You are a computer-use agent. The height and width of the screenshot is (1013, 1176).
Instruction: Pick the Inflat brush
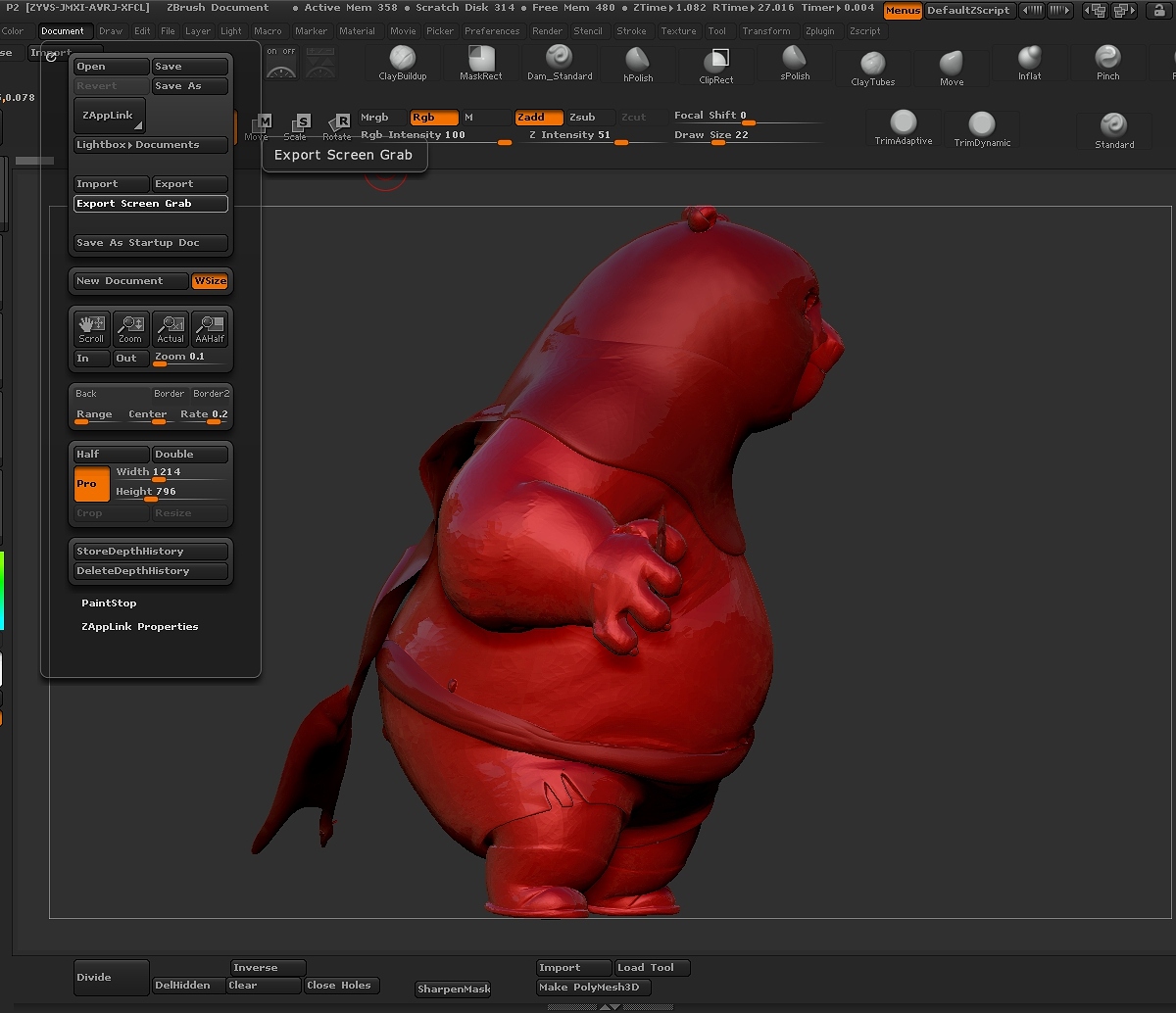(1030, 63)
